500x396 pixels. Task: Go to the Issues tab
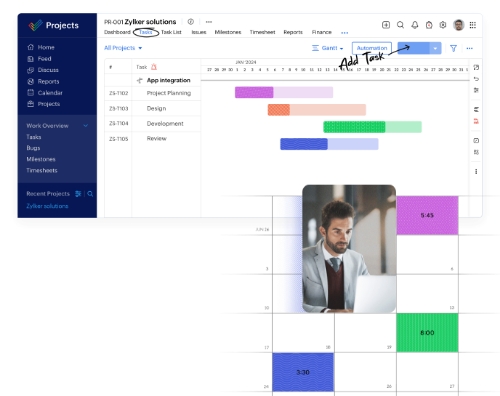199,32
